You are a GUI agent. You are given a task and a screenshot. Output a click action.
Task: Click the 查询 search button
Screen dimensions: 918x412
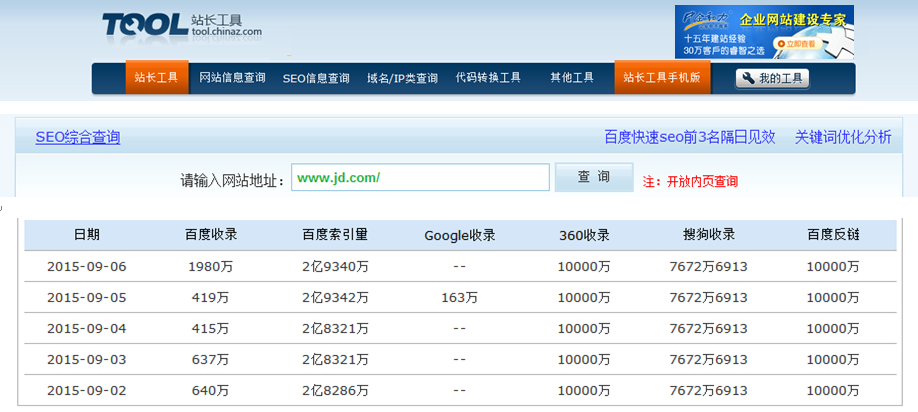594,177
